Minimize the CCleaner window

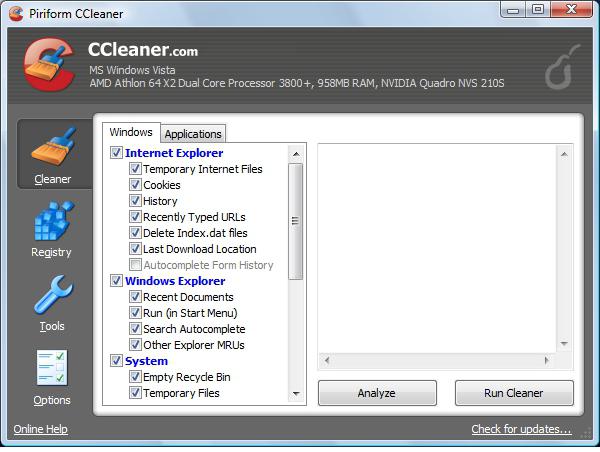(512, 10)
